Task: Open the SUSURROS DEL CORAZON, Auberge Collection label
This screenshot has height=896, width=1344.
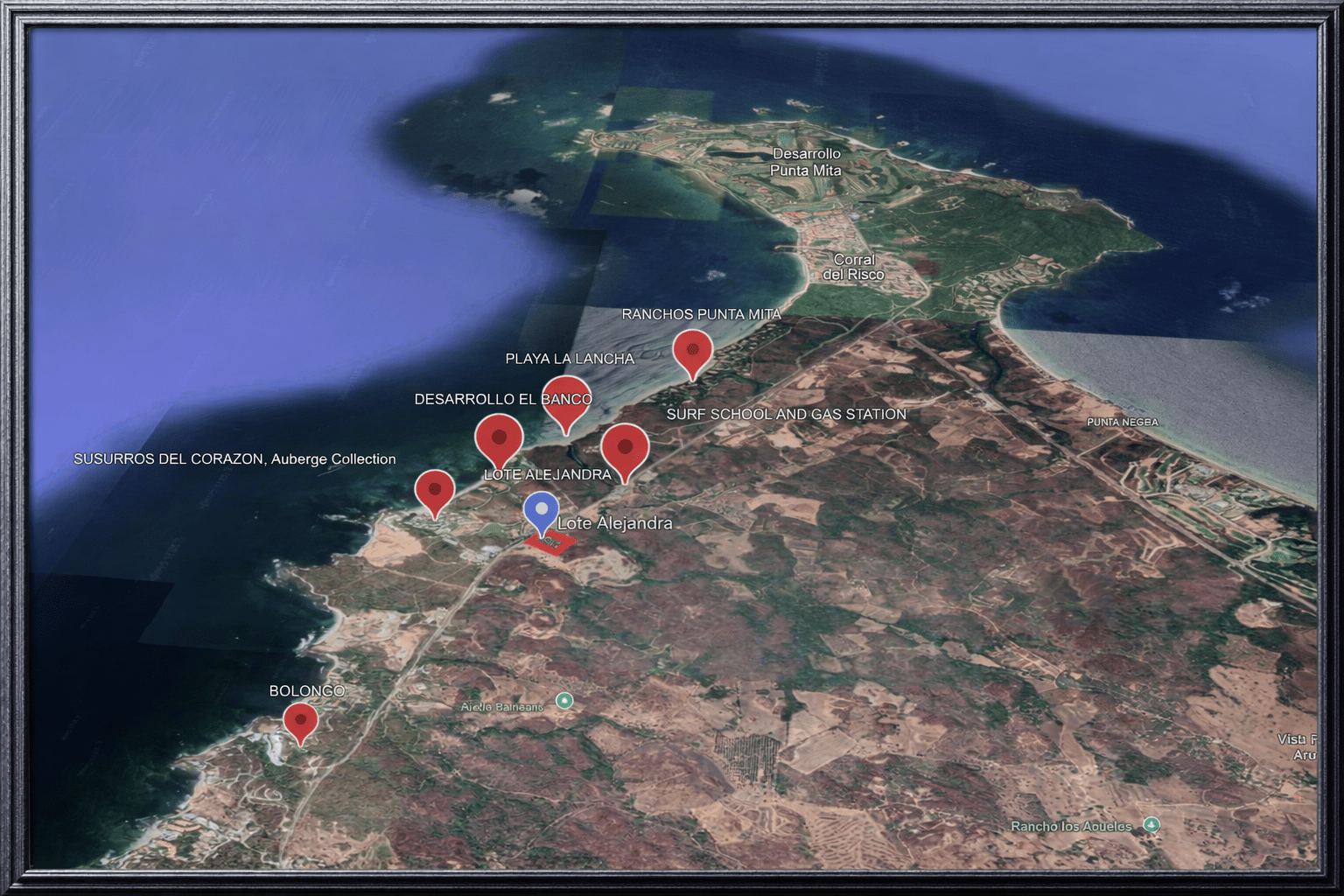Action: click(234, 458)
